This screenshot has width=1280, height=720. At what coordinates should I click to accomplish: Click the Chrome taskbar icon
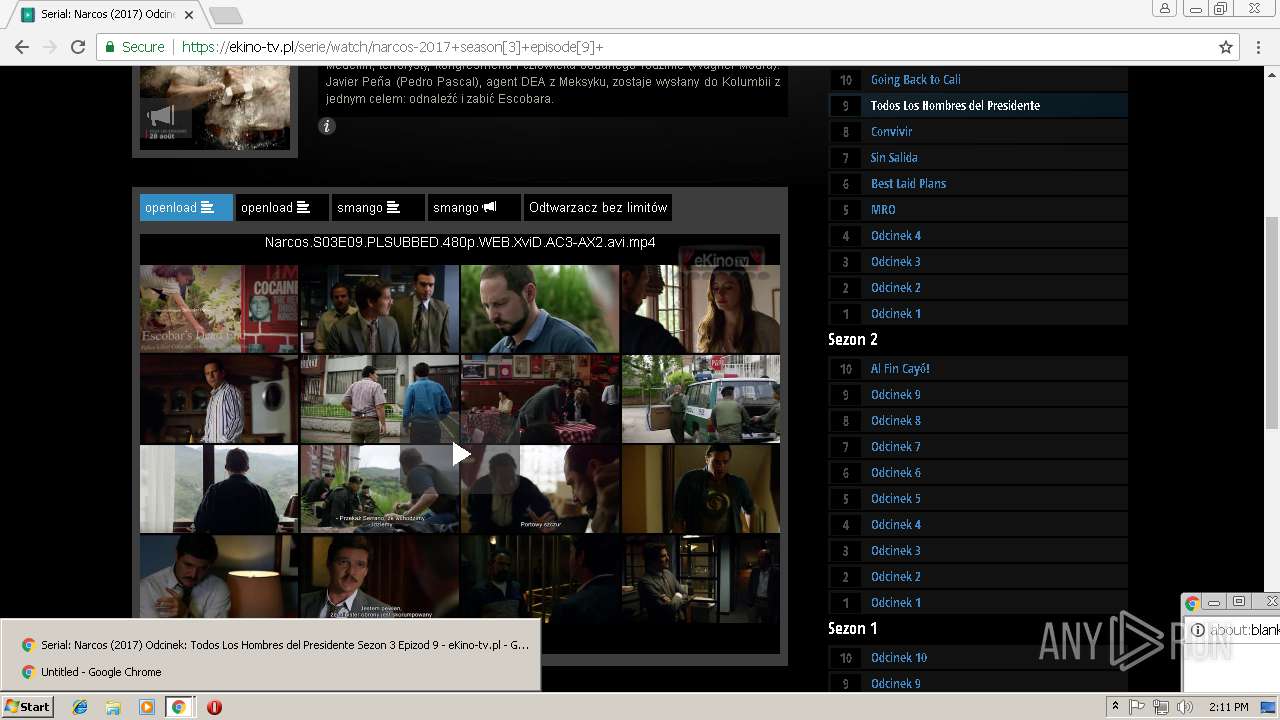pos(178,707)
